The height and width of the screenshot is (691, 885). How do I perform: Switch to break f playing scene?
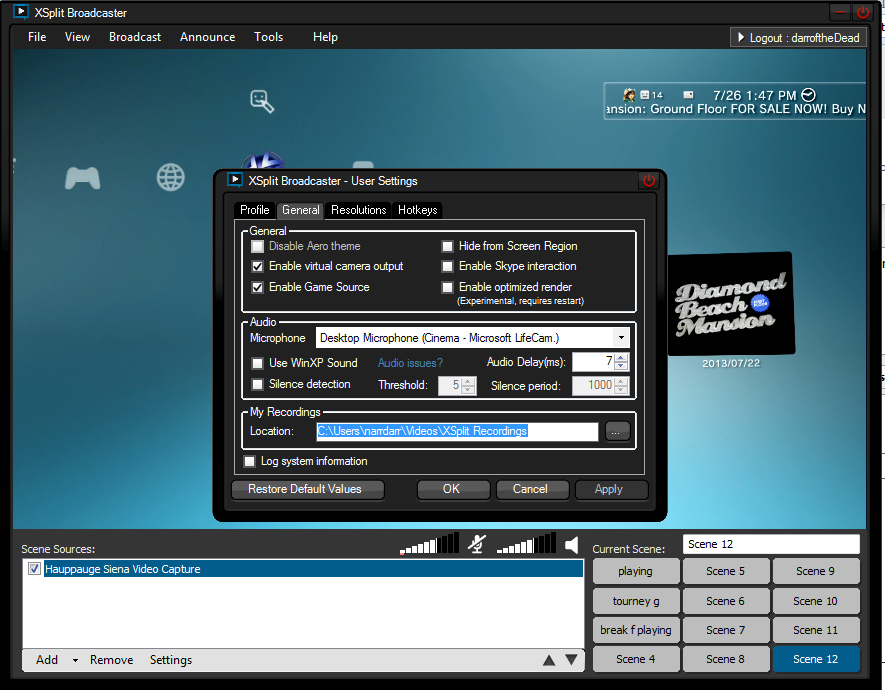636,630
